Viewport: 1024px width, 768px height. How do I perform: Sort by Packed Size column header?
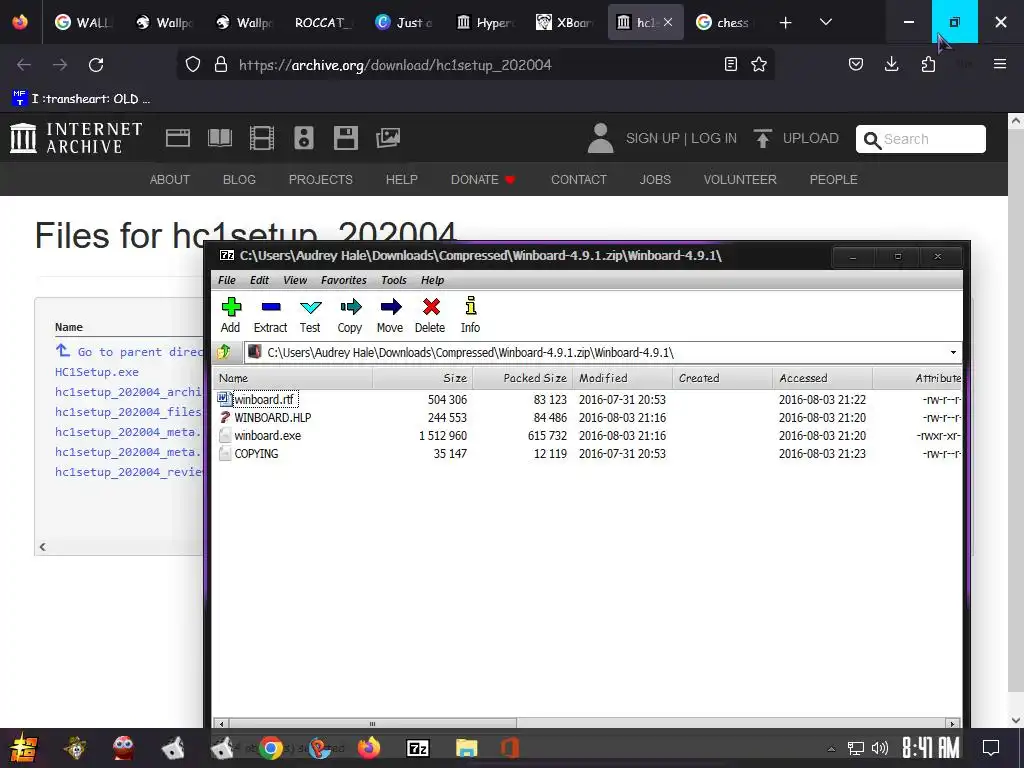(x=522, y=378)
